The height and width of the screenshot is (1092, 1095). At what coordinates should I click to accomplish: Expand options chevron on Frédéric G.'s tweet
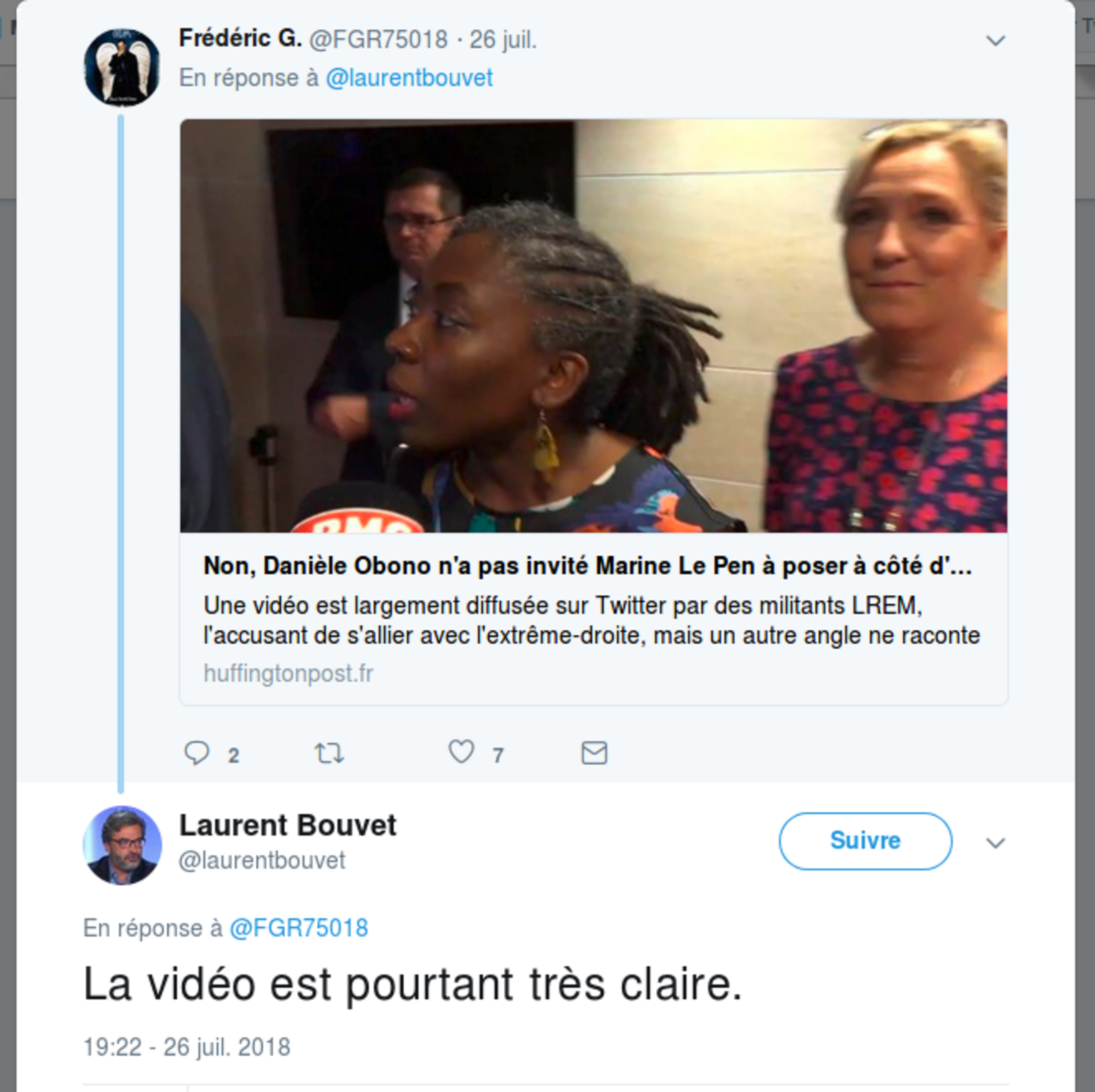(995, 40)
